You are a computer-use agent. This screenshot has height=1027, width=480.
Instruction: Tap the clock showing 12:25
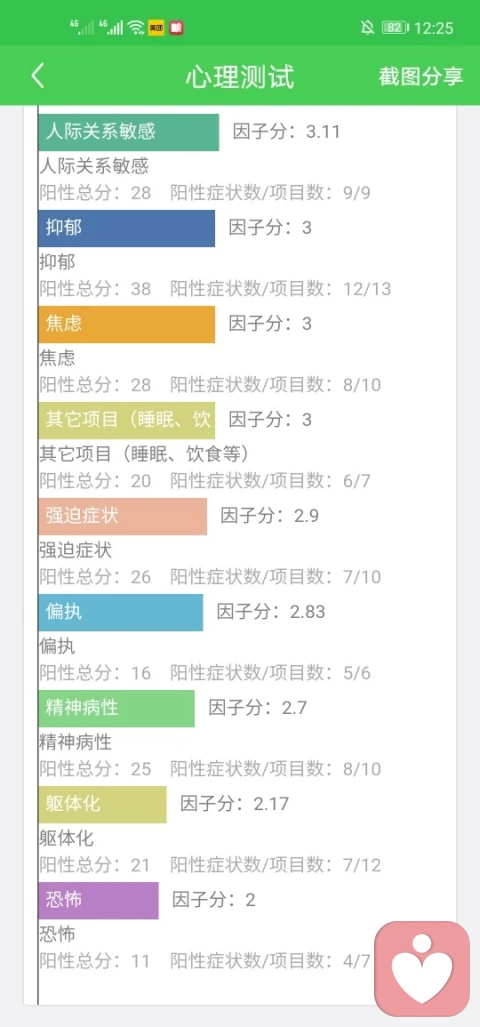coord(434,28)
